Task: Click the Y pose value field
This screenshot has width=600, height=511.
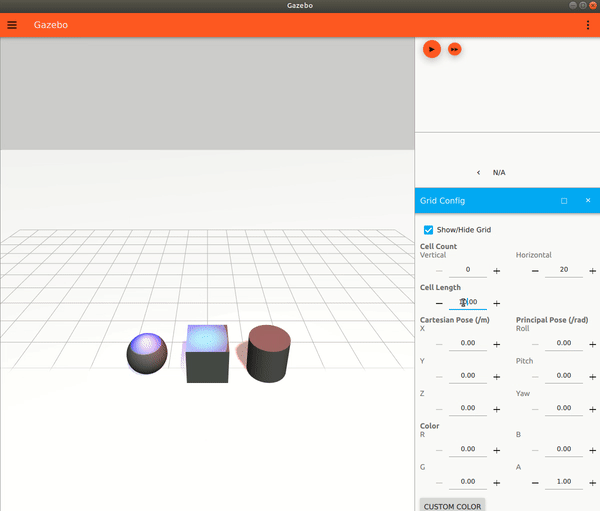Action: 468,376
